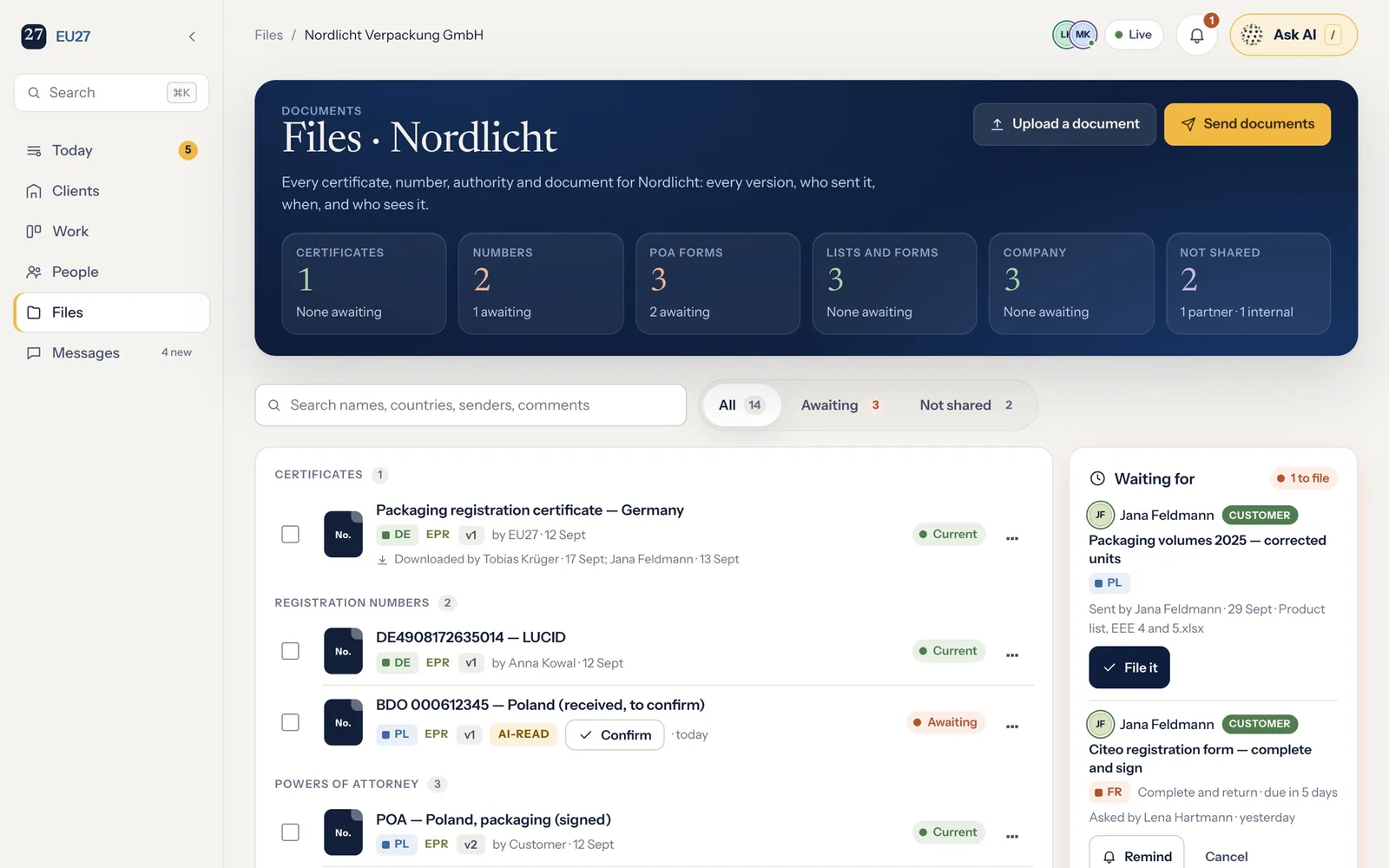This screenshot has height=868, width=1389.
Task: Upload a document button
Action: (1064, 124)
